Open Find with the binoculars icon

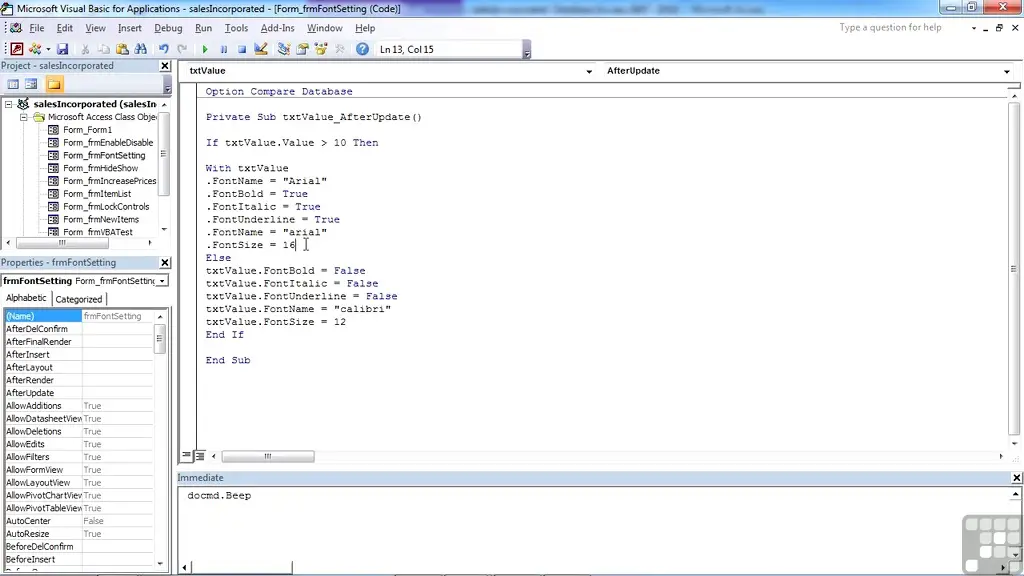[x=140, y=49]
